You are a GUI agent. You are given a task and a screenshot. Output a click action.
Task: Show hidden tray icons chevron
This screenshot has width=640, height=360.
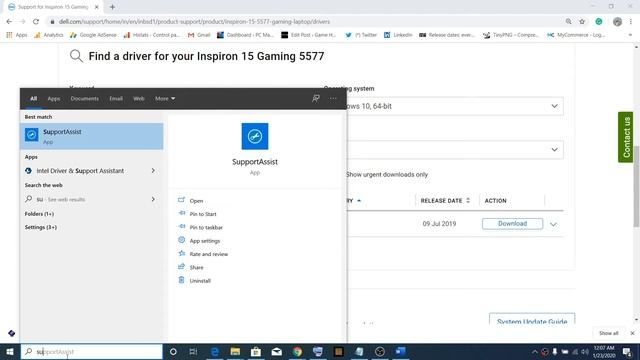[x=535, y=351]
